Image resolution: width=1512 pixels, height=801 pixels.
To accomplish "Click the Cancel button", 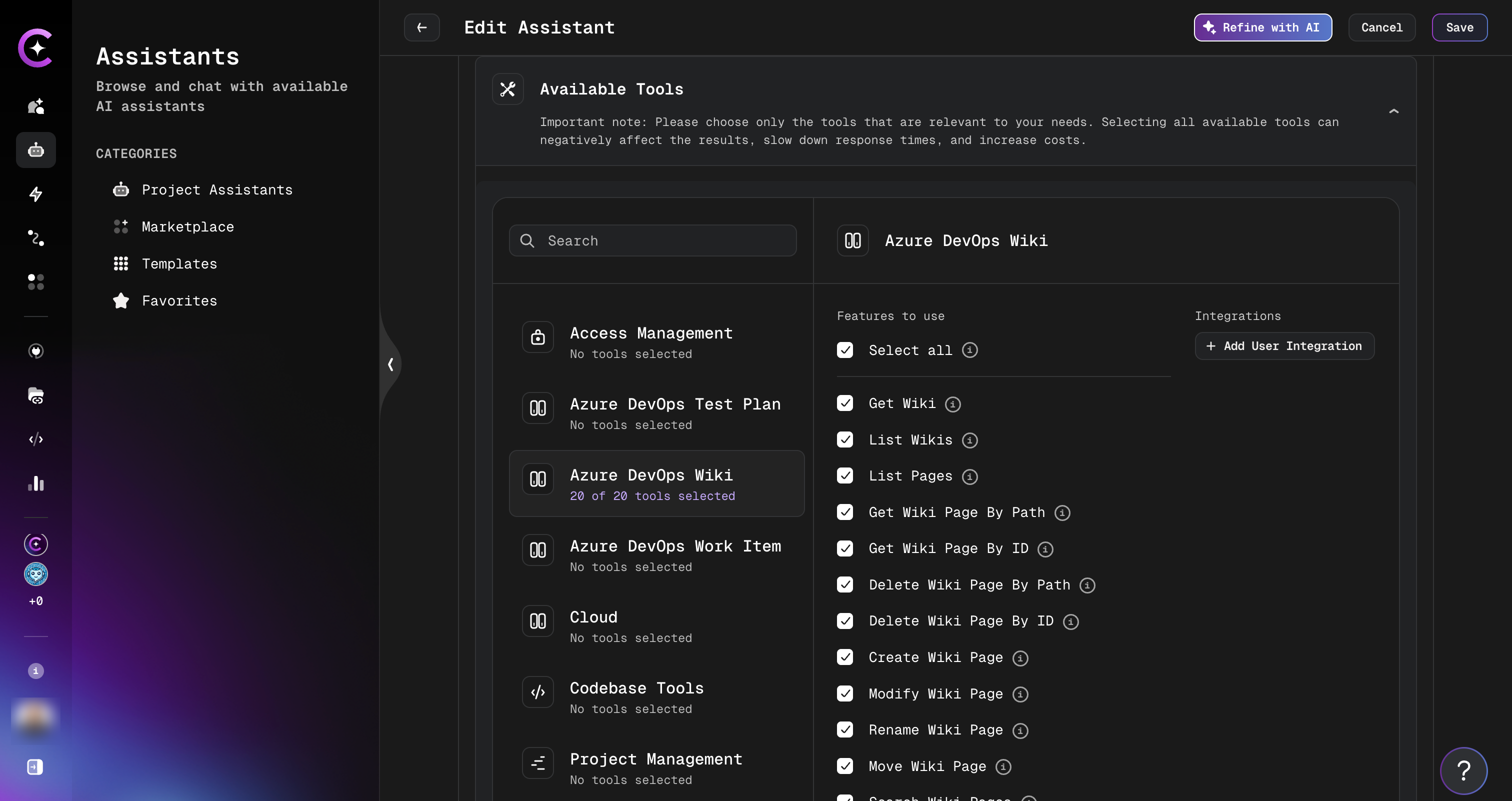I will point(1381,27).
